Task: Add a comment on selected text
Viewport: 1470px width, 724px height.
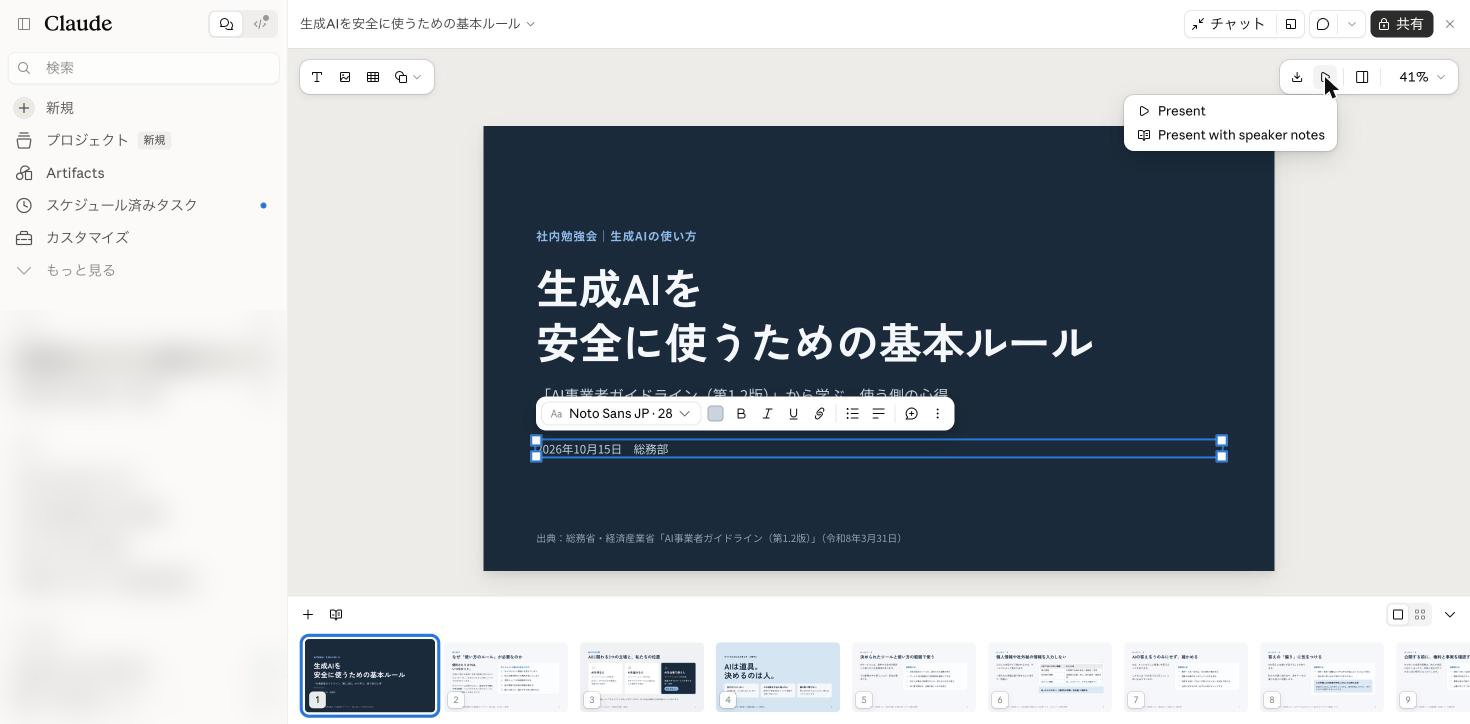Action: [x=911, y=414]
